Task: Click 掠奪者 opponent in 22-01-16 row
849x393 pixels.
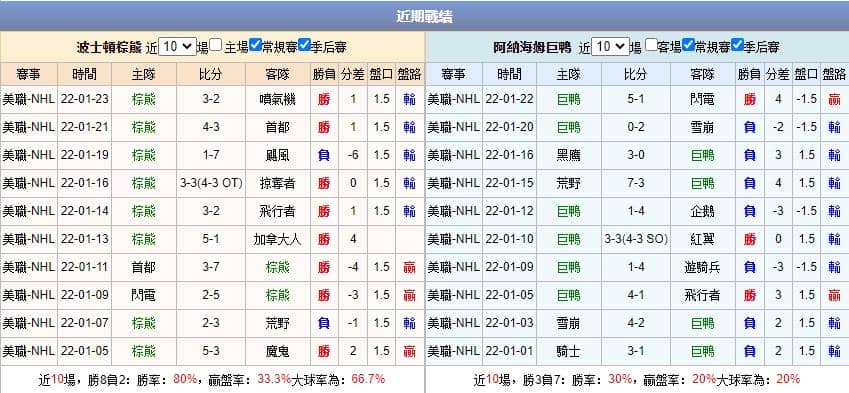Action: point(278,184)
